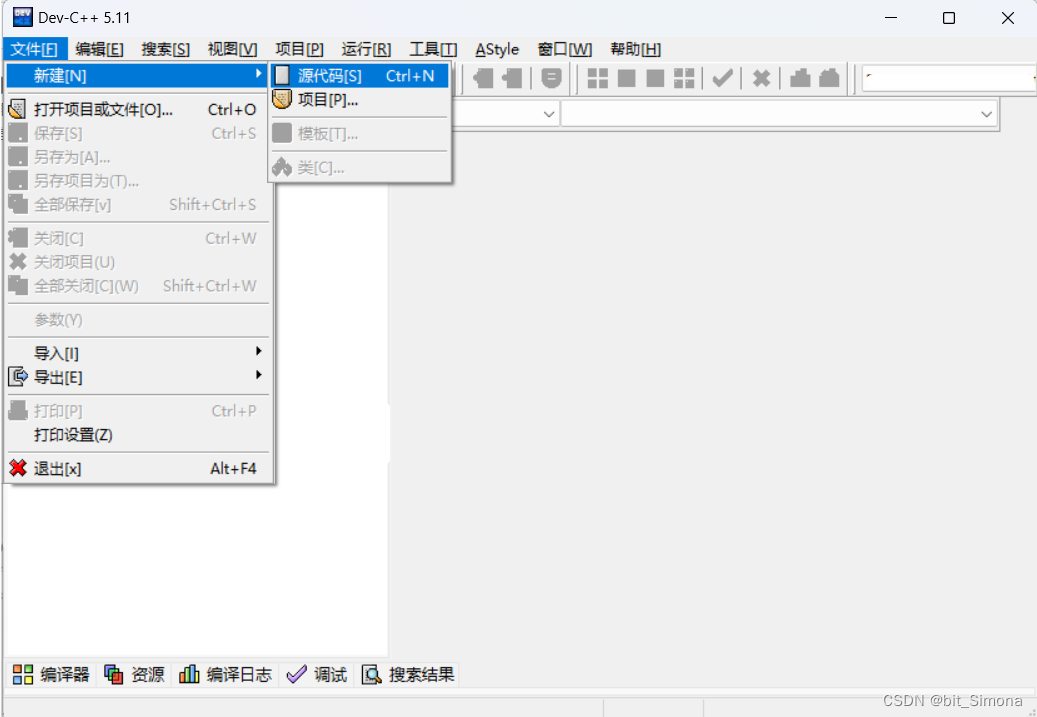The width and height of the screenshot is (1037, 717).
Task: Open the 运行[R] menu
Action: pyautogui.click(x=366, y=49)
